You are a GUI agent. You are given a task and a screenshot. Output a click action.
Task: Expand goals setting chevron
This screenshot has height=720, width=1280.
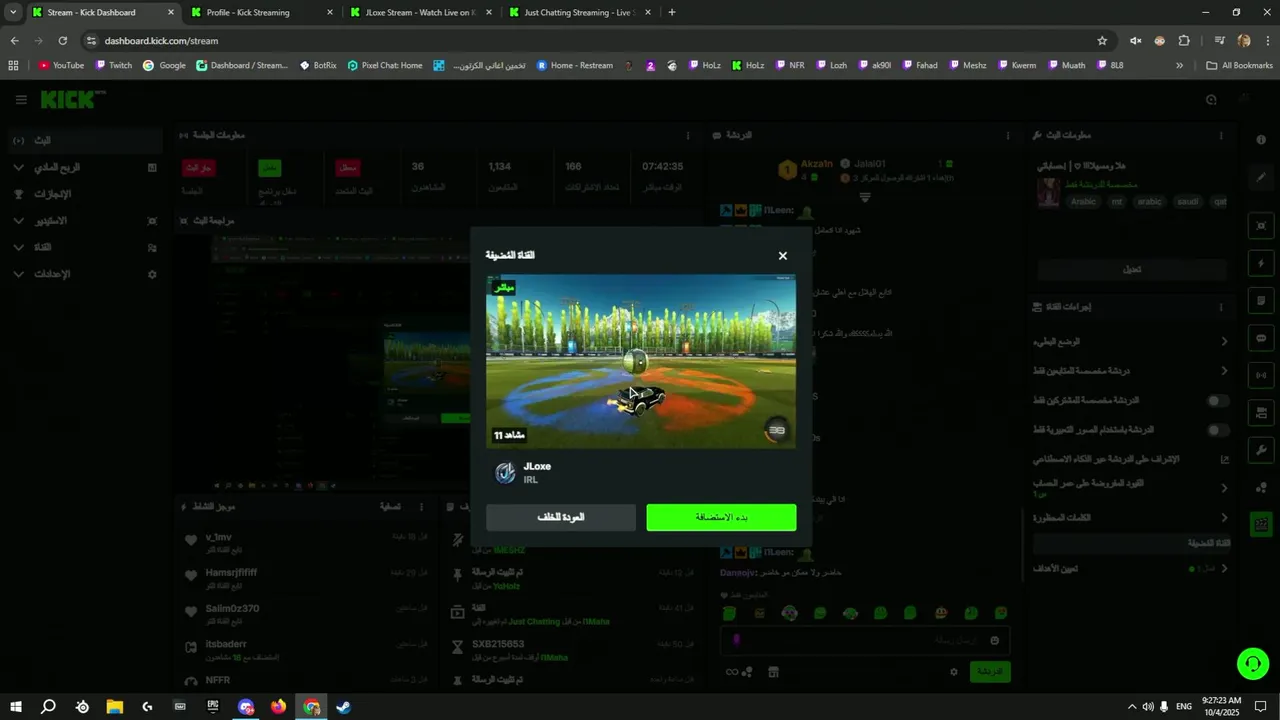(1224, 568)
